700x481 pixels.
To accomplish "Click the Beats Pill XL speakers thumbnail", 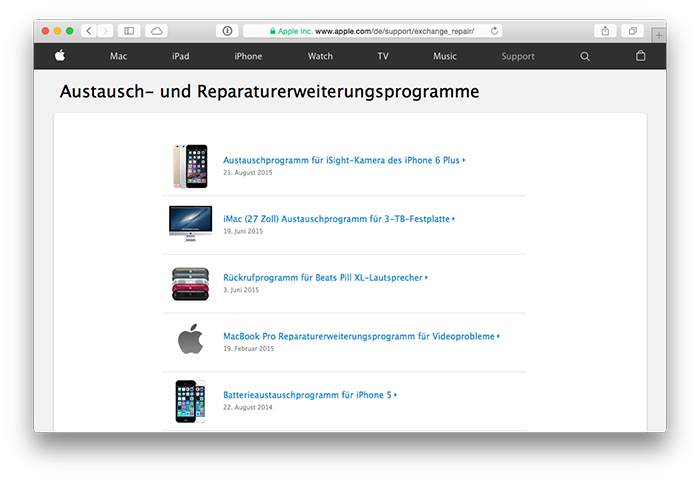I will [x=191, y=284].
